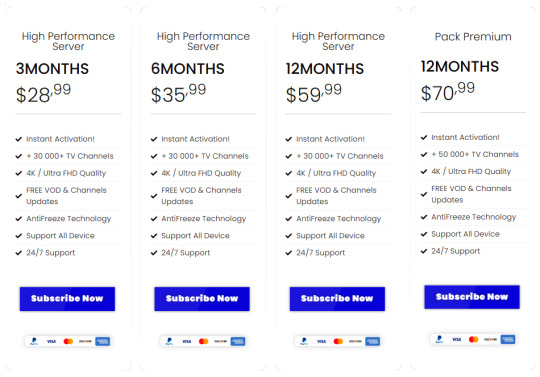This screenshot has height=377, width=540.
Task: Click Mastercard icon under 6MONTHS plan
Action: click(204, 341)
